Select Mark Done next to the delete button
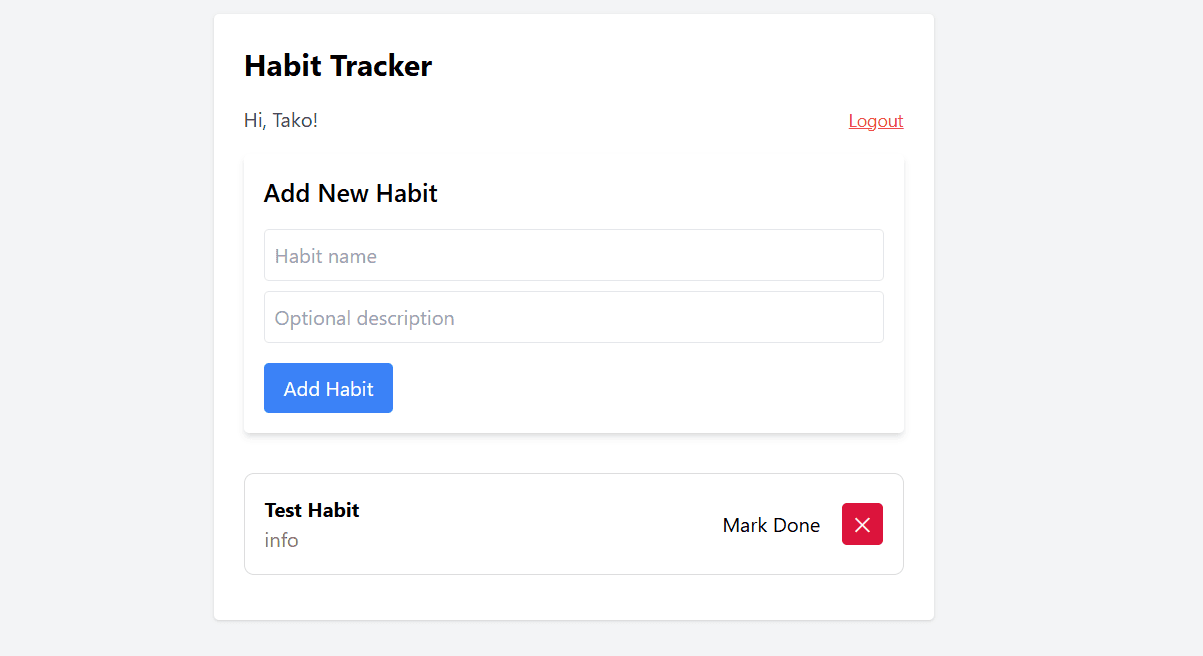Screen dimensions: 1203x656 771,524
